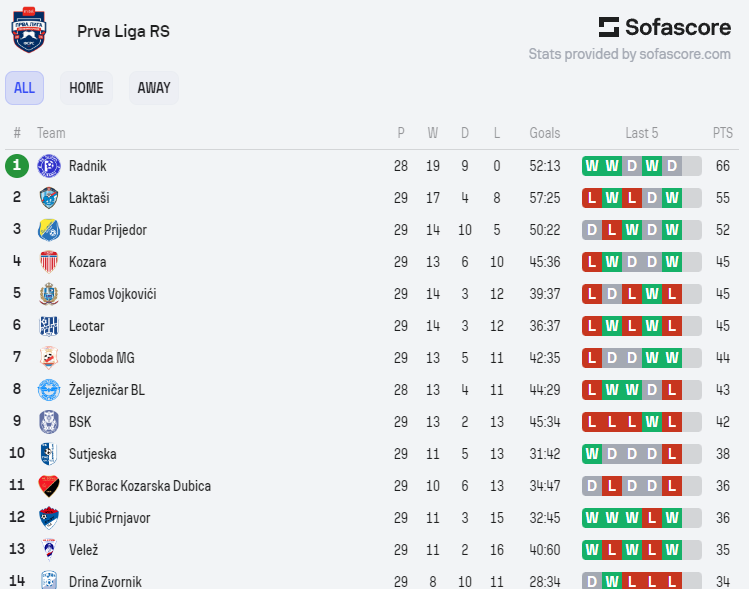This screenshot has height=589, width=749.
Task: Click the Famos Vojkovići team crest
Action: pos(49,294)
